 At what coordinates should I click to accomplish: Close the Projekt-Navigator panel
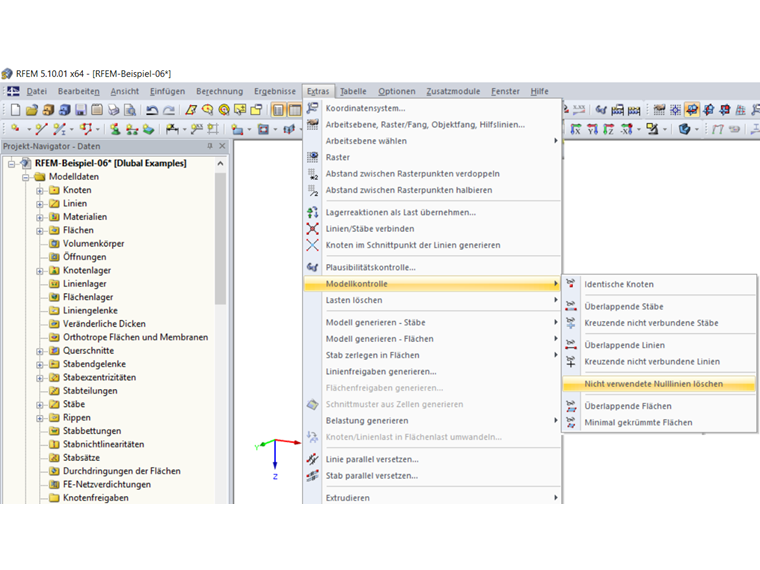pyautogui.click(x=222, y=146)
